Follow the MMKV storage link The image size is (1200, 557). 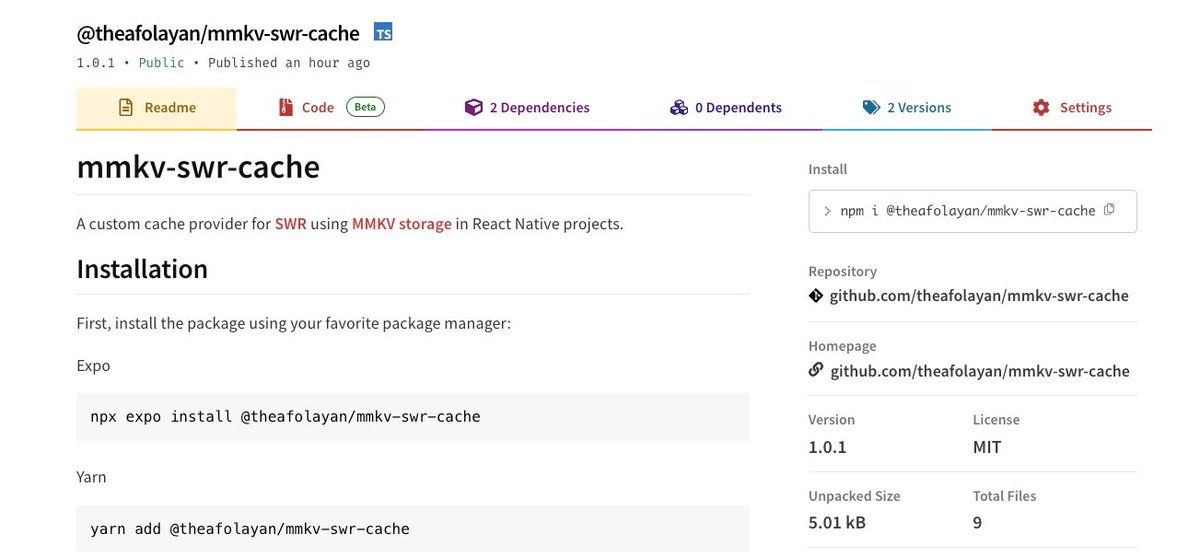402,224
